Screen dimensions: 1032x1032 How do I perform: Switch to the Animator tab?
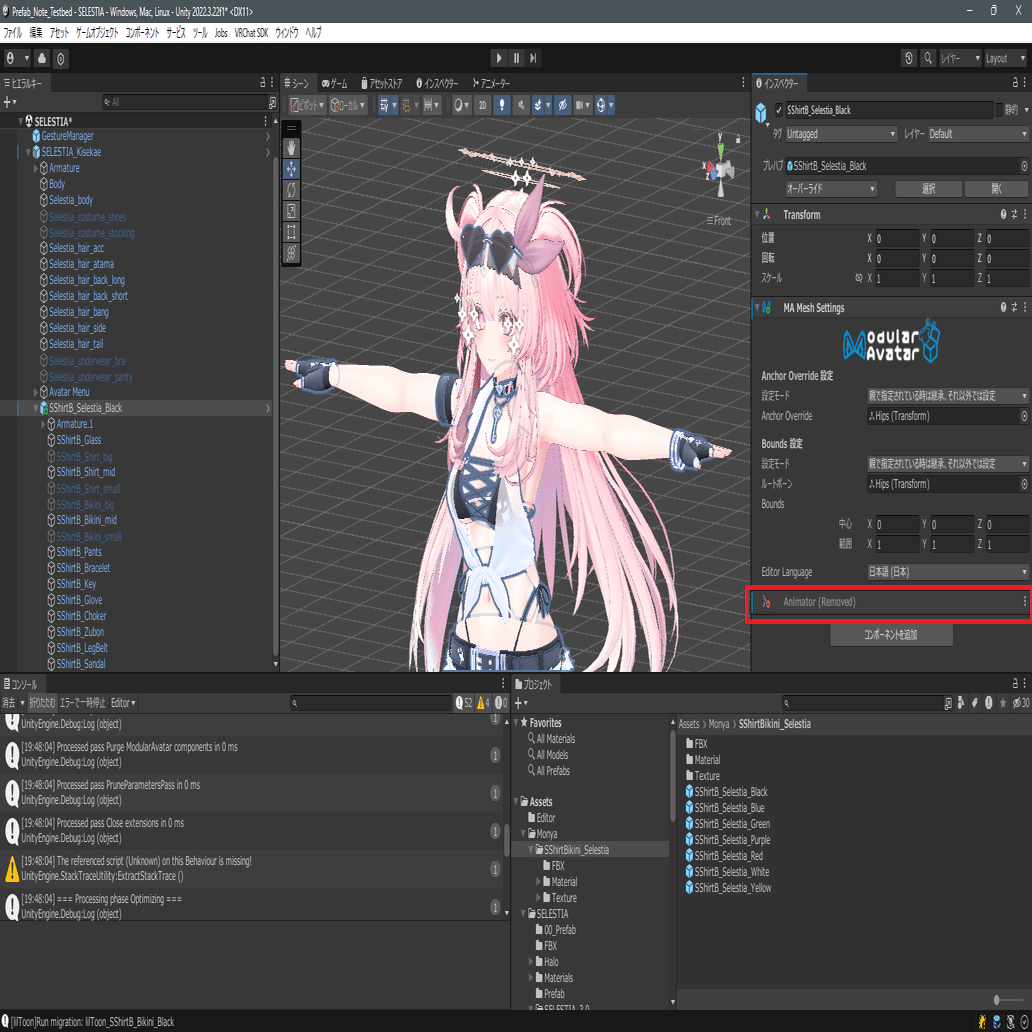[491, 84]
